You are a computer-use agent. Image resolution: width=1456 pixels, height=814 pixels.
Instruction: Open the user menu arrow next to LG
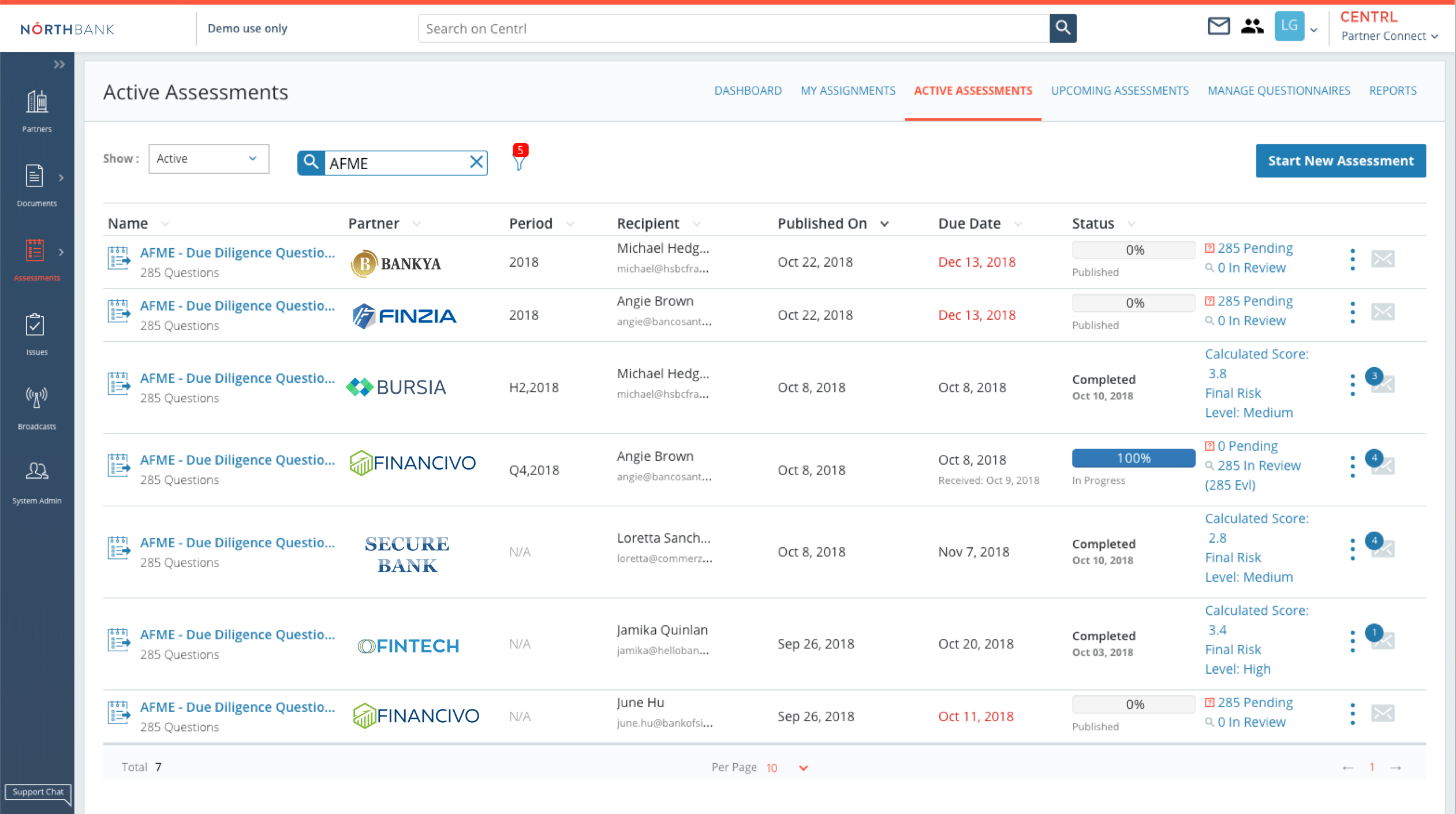coord(1314,30)
